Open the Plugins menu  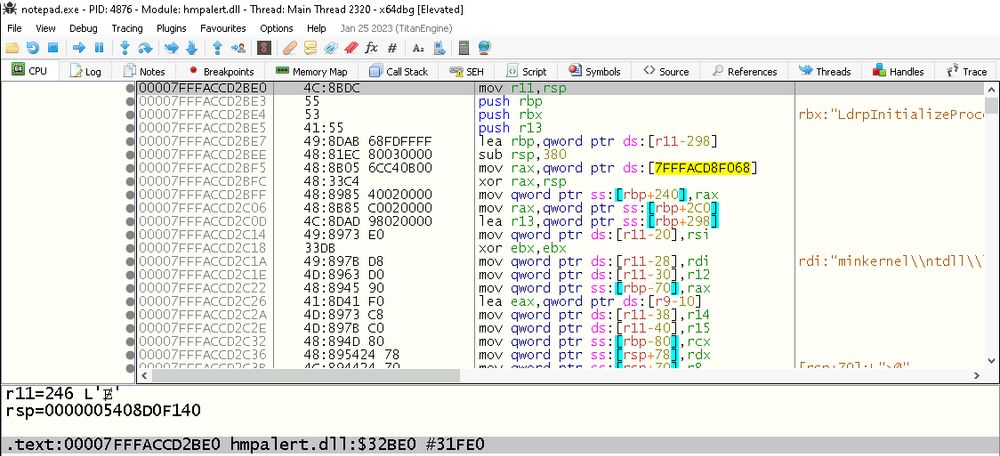(x=171, y=28)
